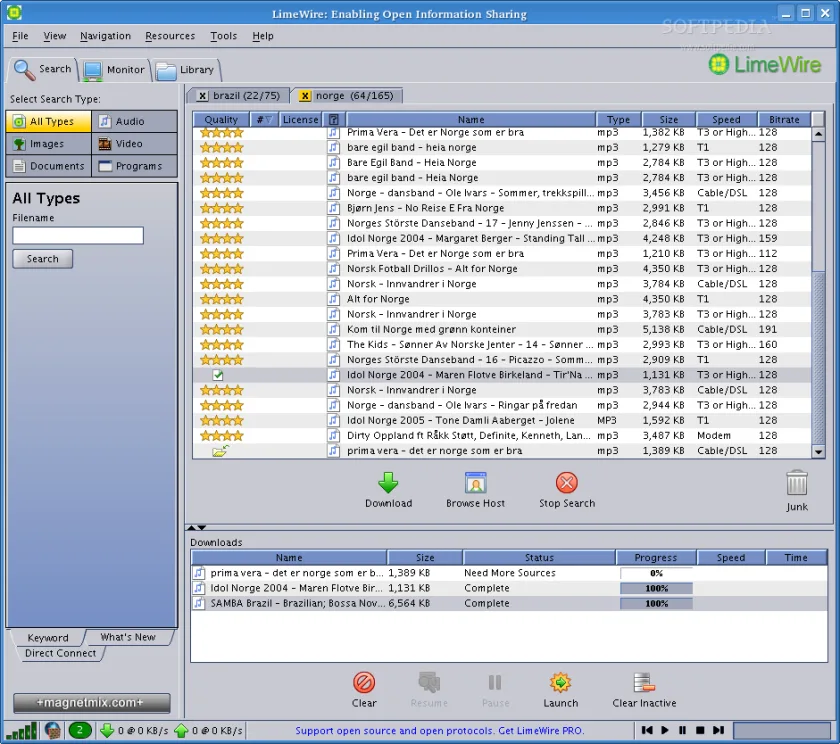Image resolution: width=840 pixels, height=744 pixels.
Task: Select the Video search type
Action: click(134, 144)
